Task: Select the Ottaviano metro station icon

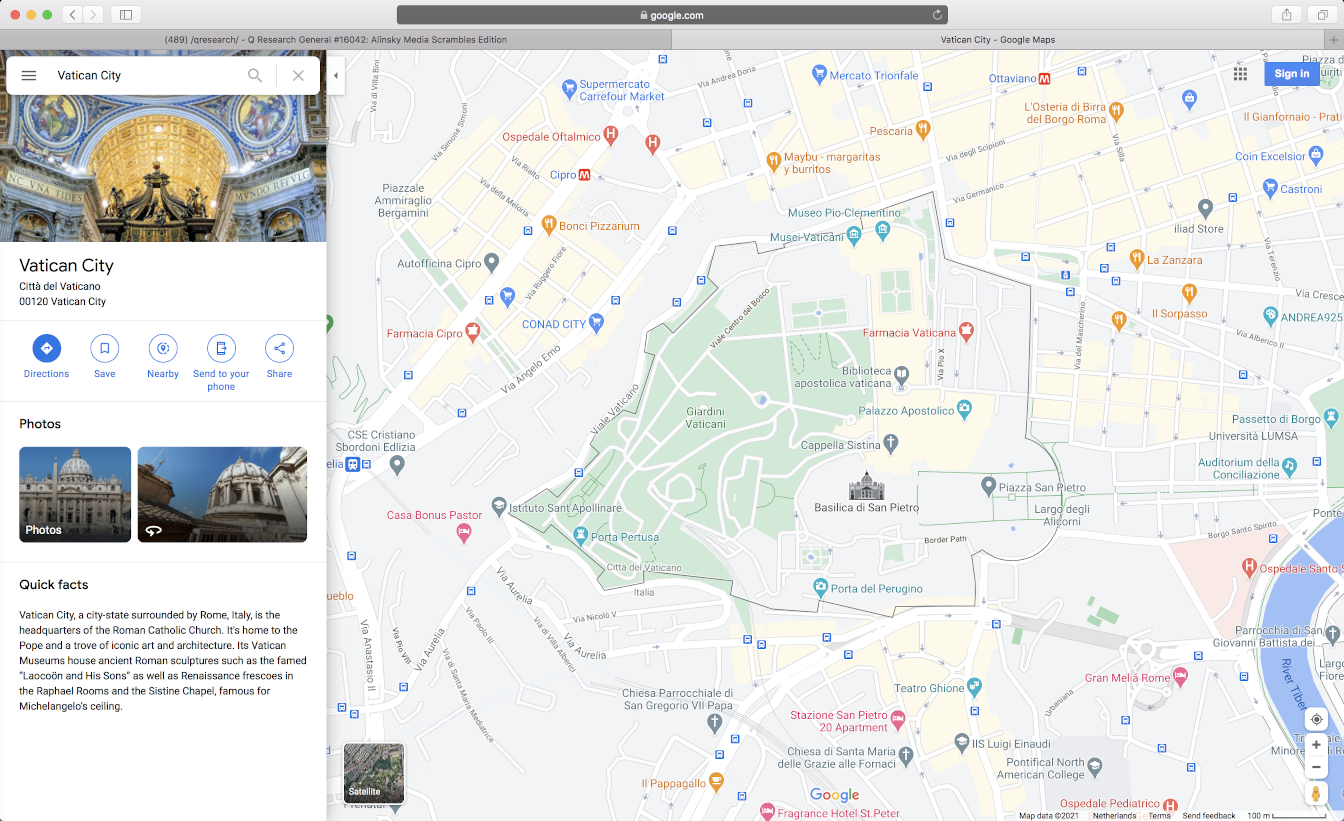Action: [x=1044, y=78]
